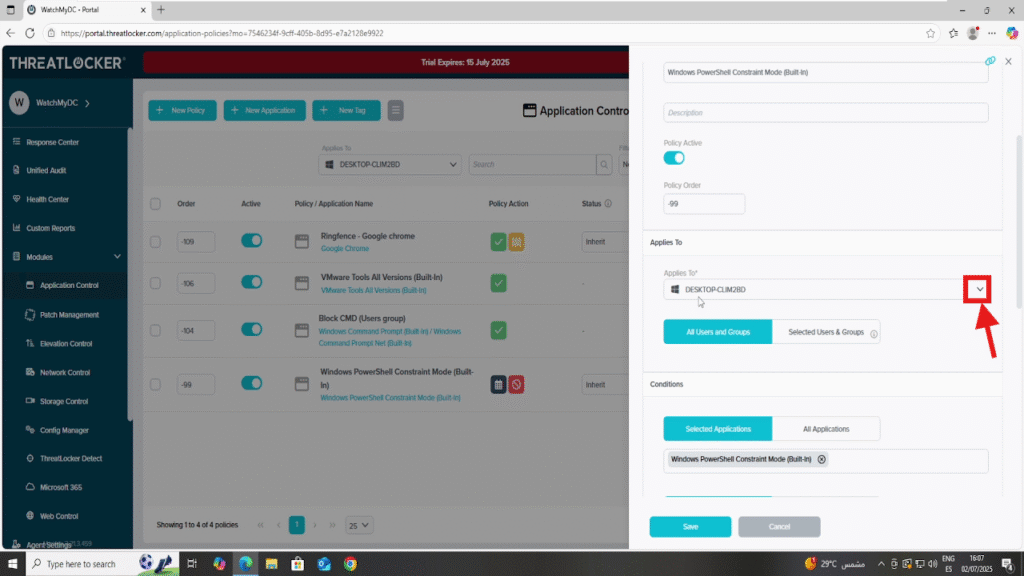Viewport: 1024px width, 576px height.
Task: Open a new browser tab
Action: [x=161, y=10]
